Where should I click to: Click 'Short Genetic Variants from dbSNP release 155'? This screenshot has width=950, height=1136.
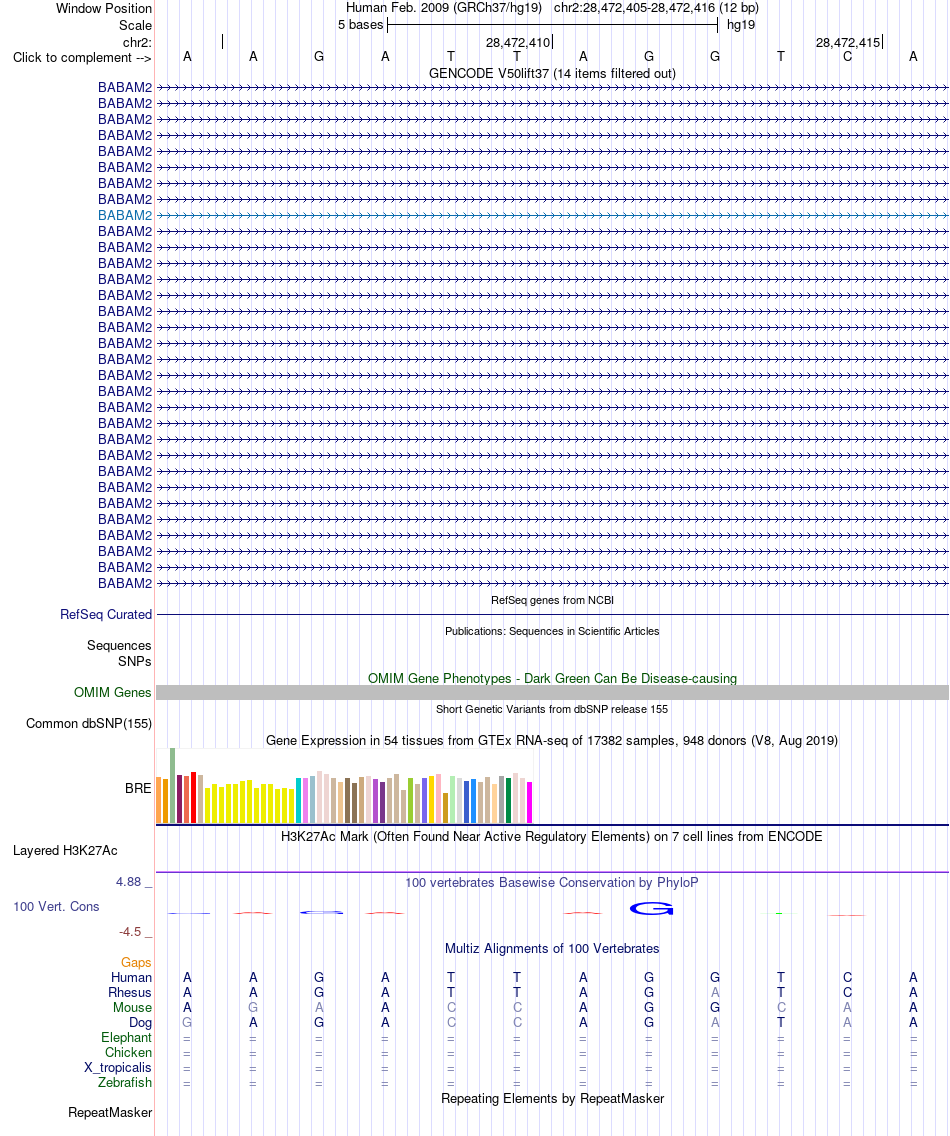tap(552, 709)
